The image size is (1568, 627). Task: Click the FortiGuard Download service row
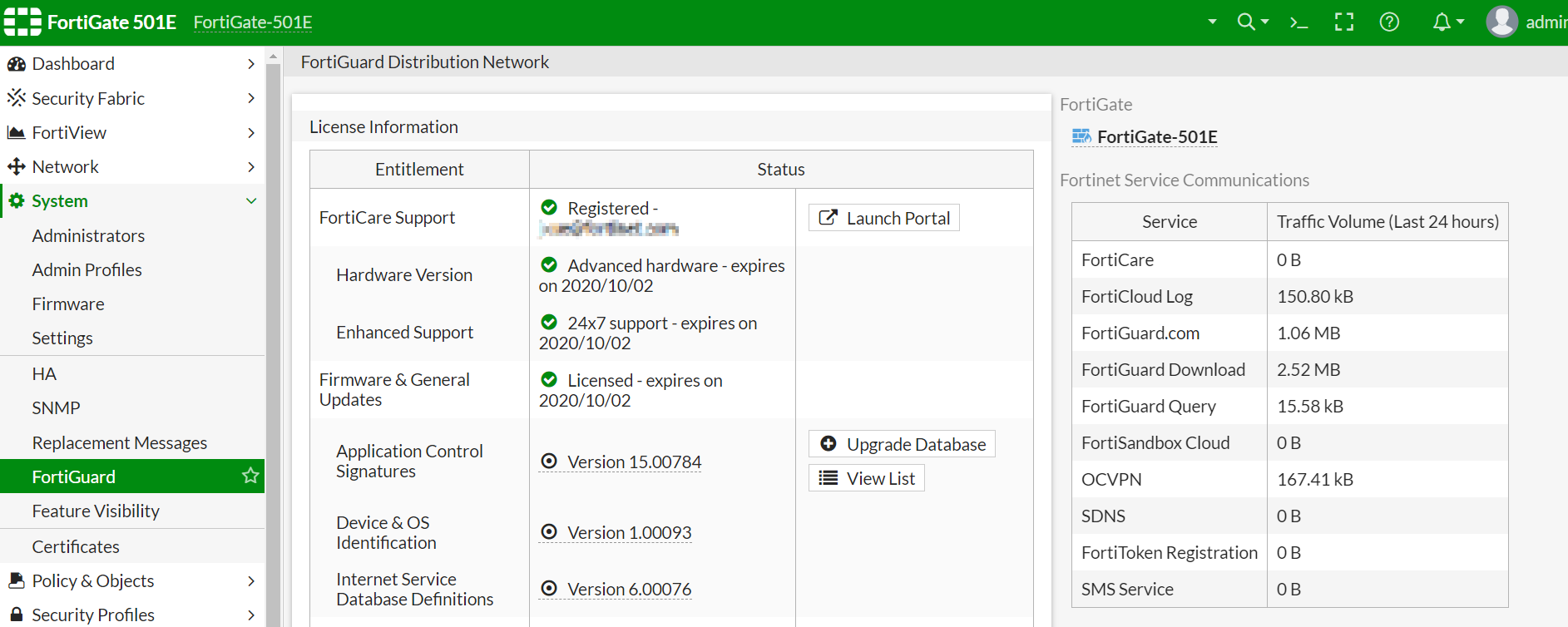coord(1289,369)
